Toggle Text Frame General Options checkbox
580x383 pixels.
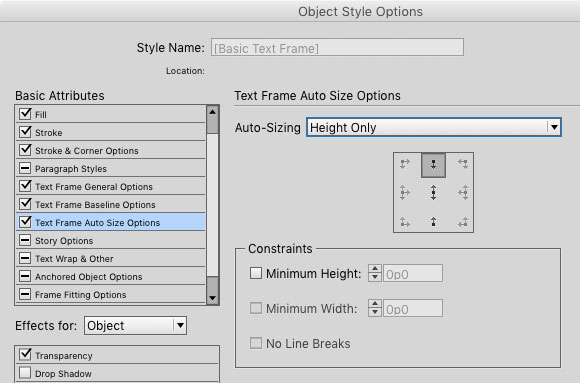coord(25,186)
